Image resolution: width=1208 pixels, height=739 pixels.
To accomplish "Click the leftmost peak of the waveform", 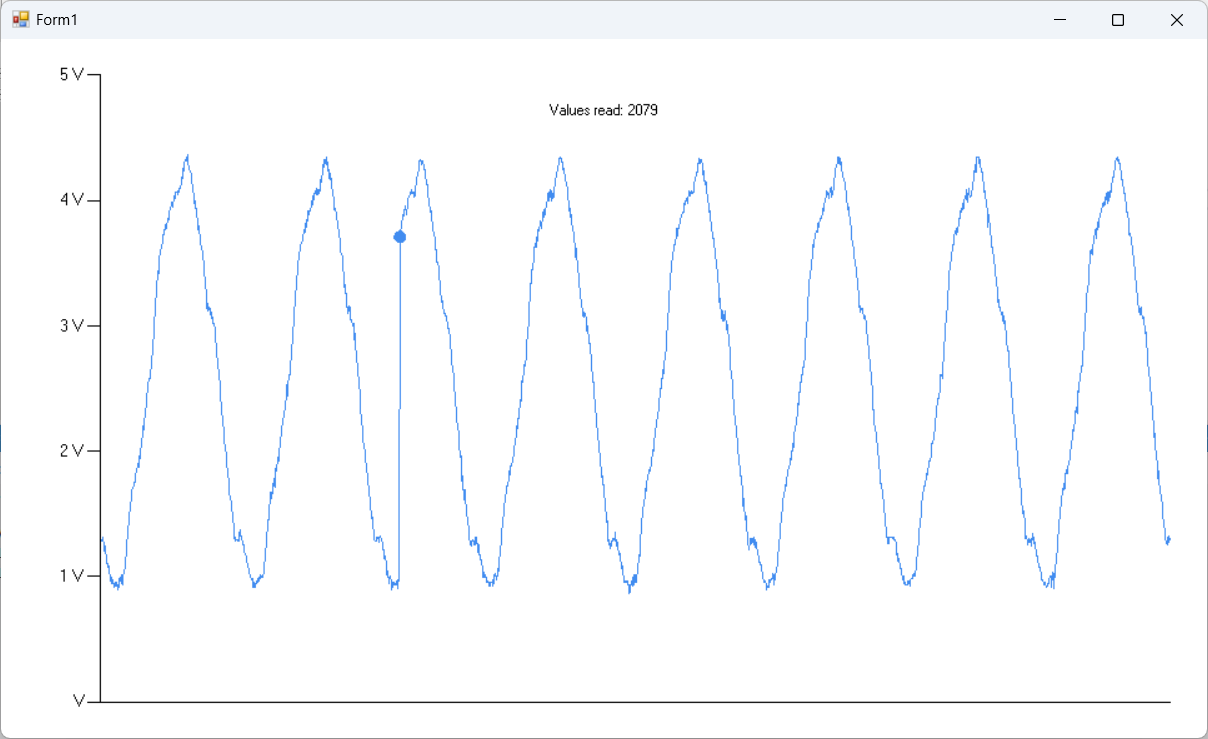I will click(187, 157).
